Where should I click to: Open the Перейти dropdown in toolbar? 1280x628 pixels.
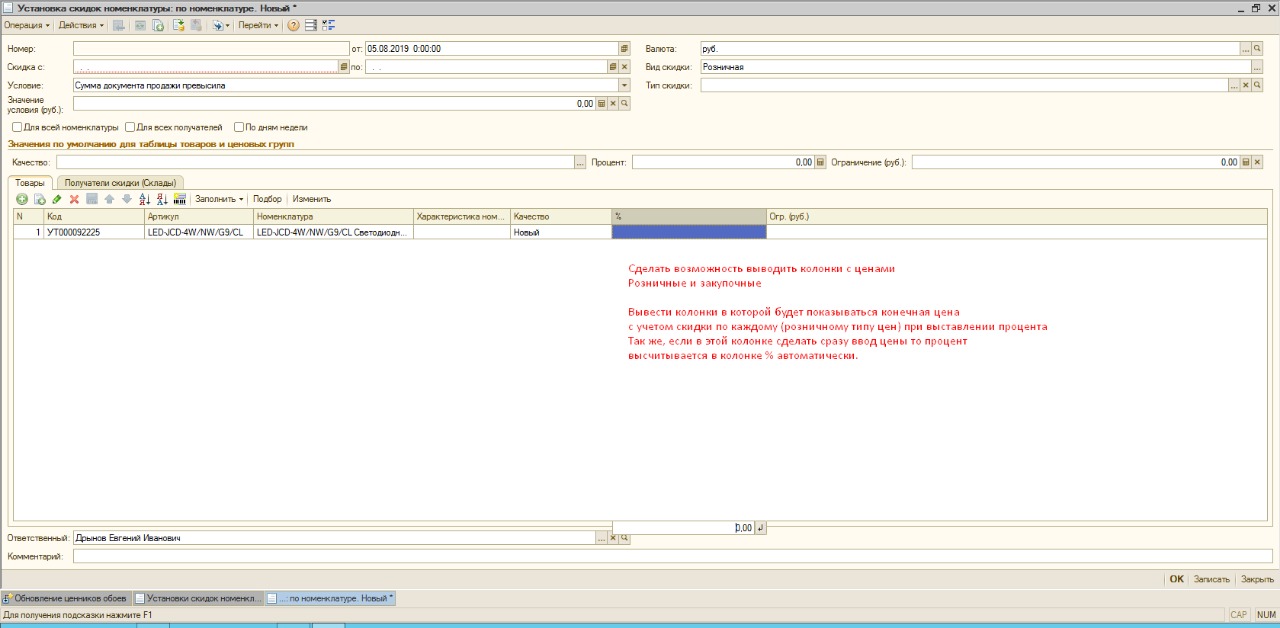point(258,25)
